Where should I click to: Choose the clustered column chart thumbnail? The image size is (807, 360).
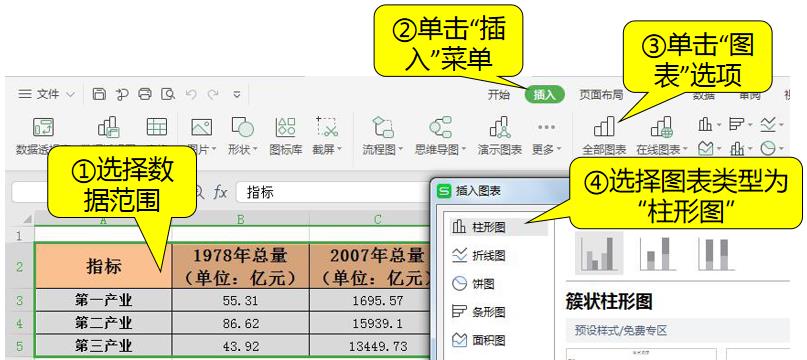coord(599,252)
